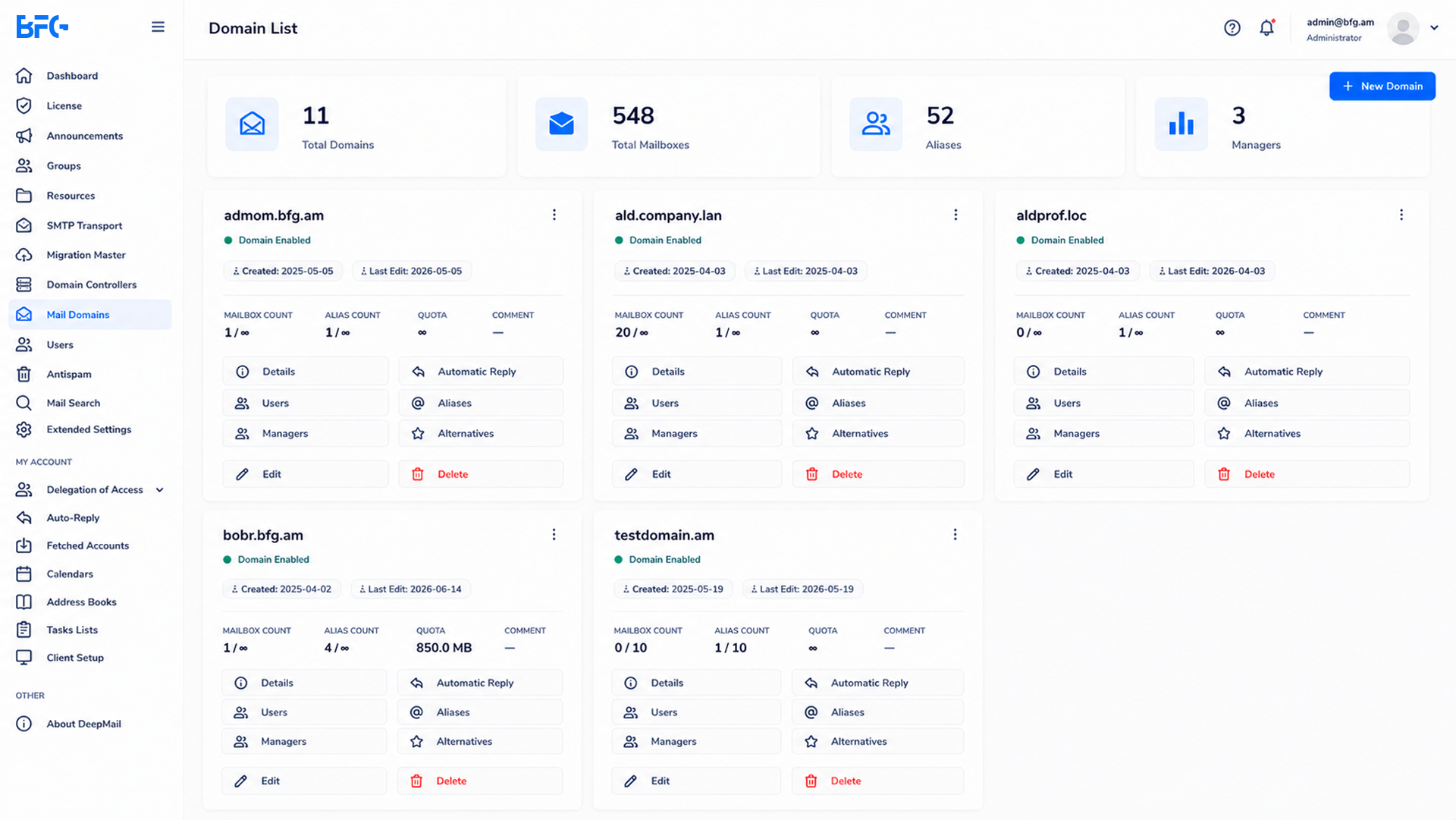Open Users of testdomain.am
The height and width of the screenshot is (820, 1456).
[x=696, y=712]
